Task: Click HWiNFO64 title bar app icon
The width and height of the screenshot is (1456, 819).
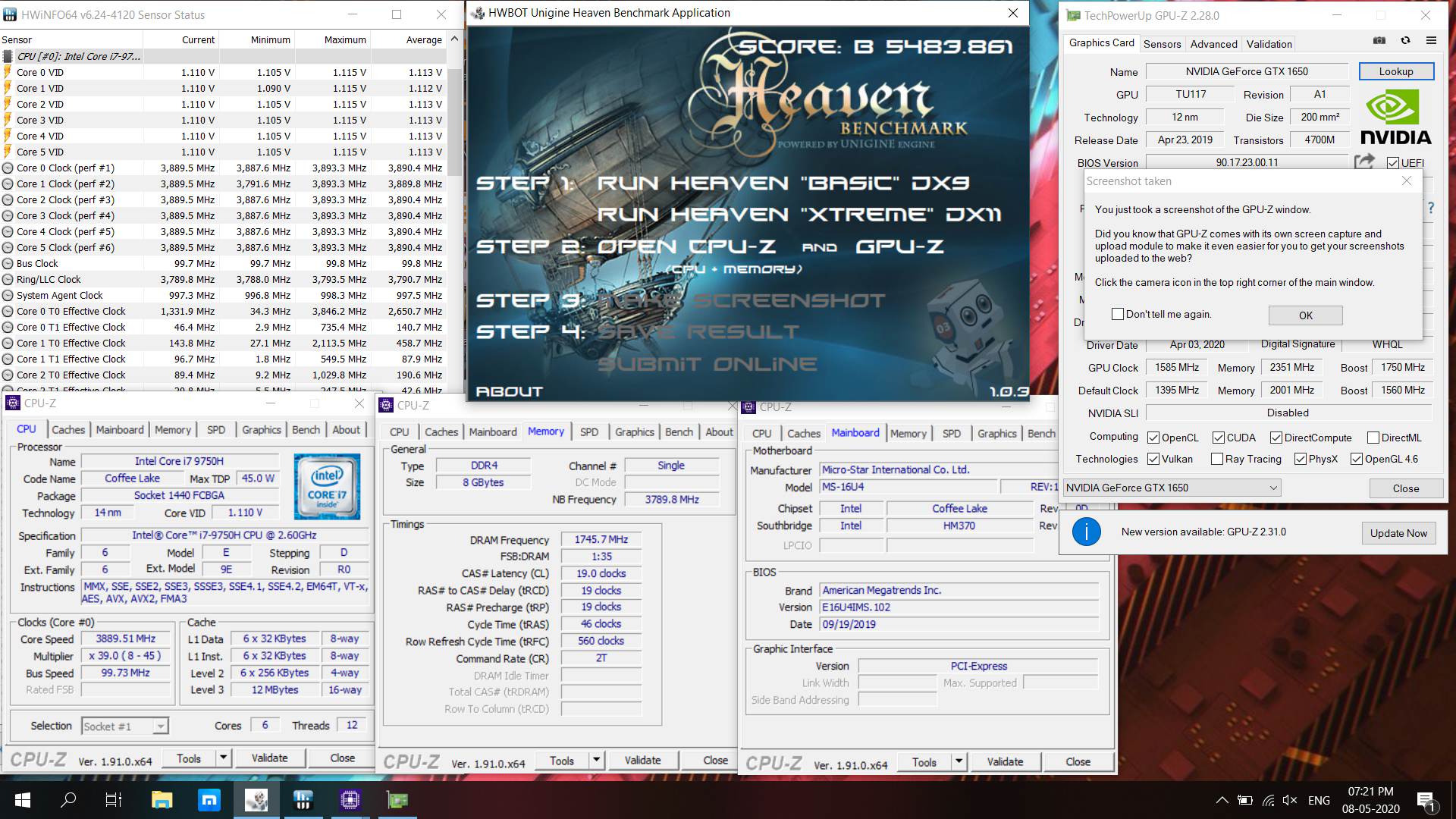Action: (10, 14)
